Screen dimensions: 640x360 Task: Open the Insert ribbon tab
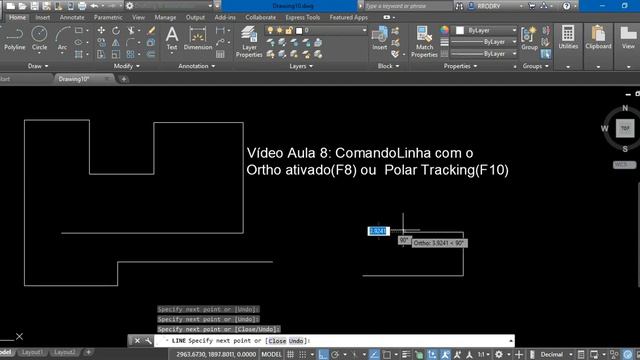pos(42,18)
